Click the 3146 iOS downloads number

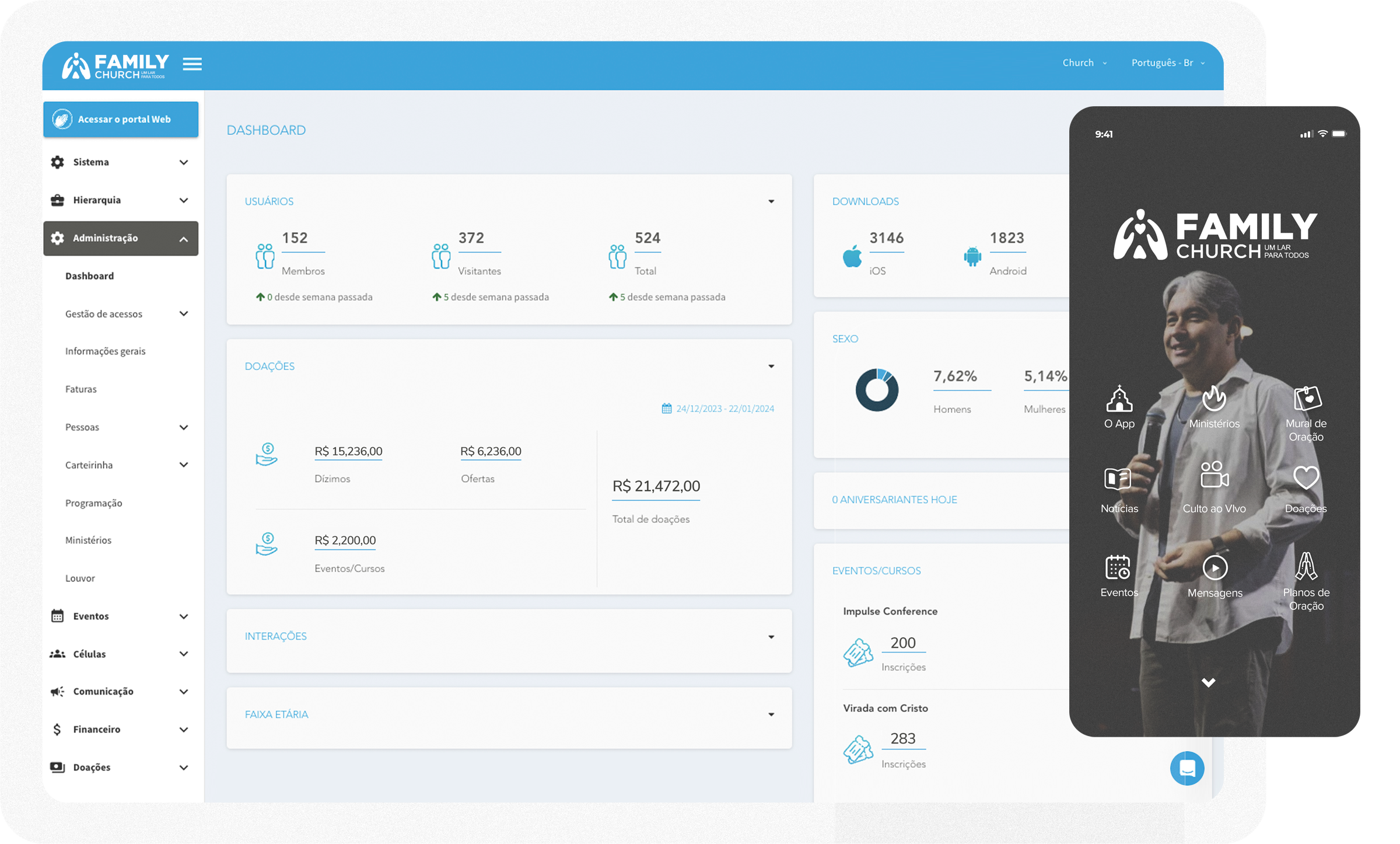(887, 238)
